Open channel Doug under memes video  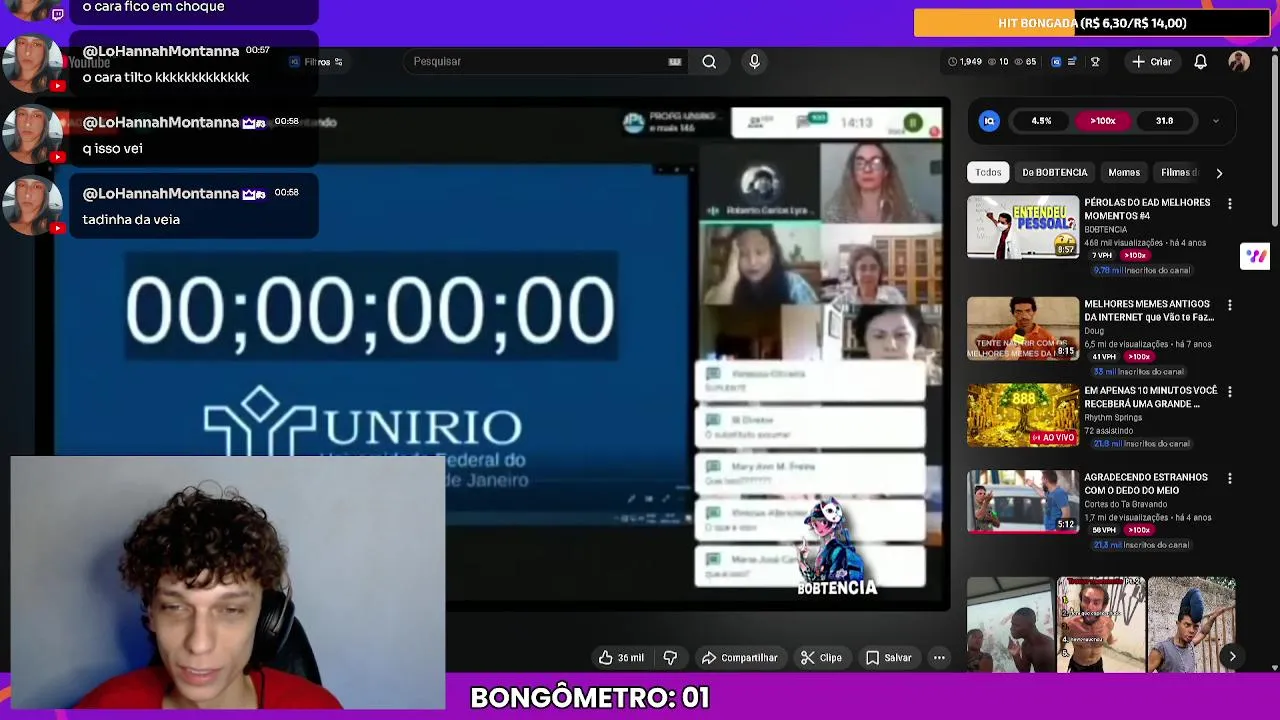click(1094, 331)
